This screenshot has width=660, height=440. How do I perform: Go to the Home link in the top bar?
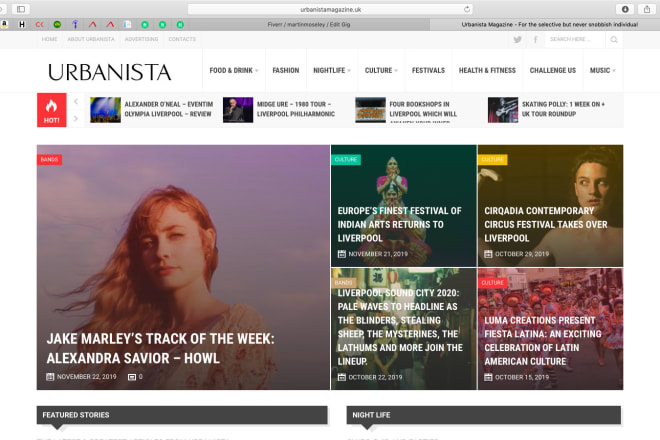pyautogui.click(x=49, y=39)
